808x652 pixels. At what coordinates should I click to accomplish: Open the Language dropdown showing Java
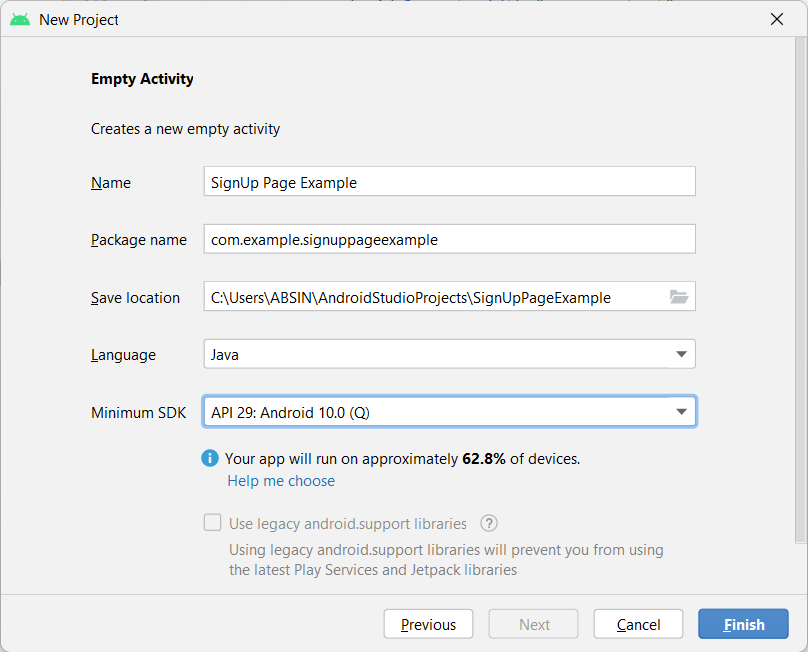(x=449, y=354)
